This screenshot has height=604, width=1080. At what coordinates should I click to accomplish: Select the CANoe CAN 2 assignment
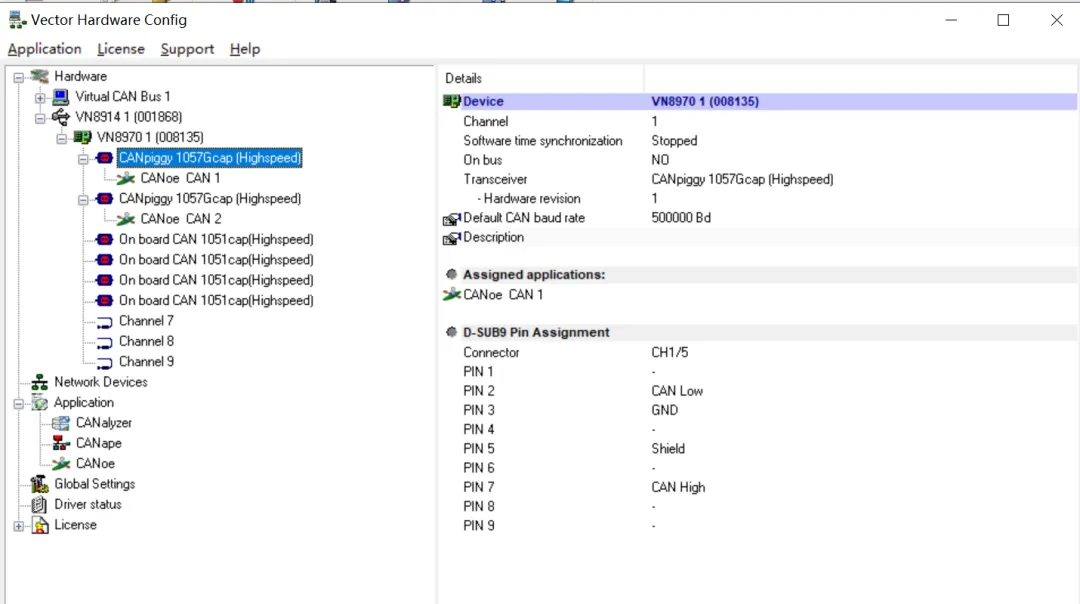[180, 219]
